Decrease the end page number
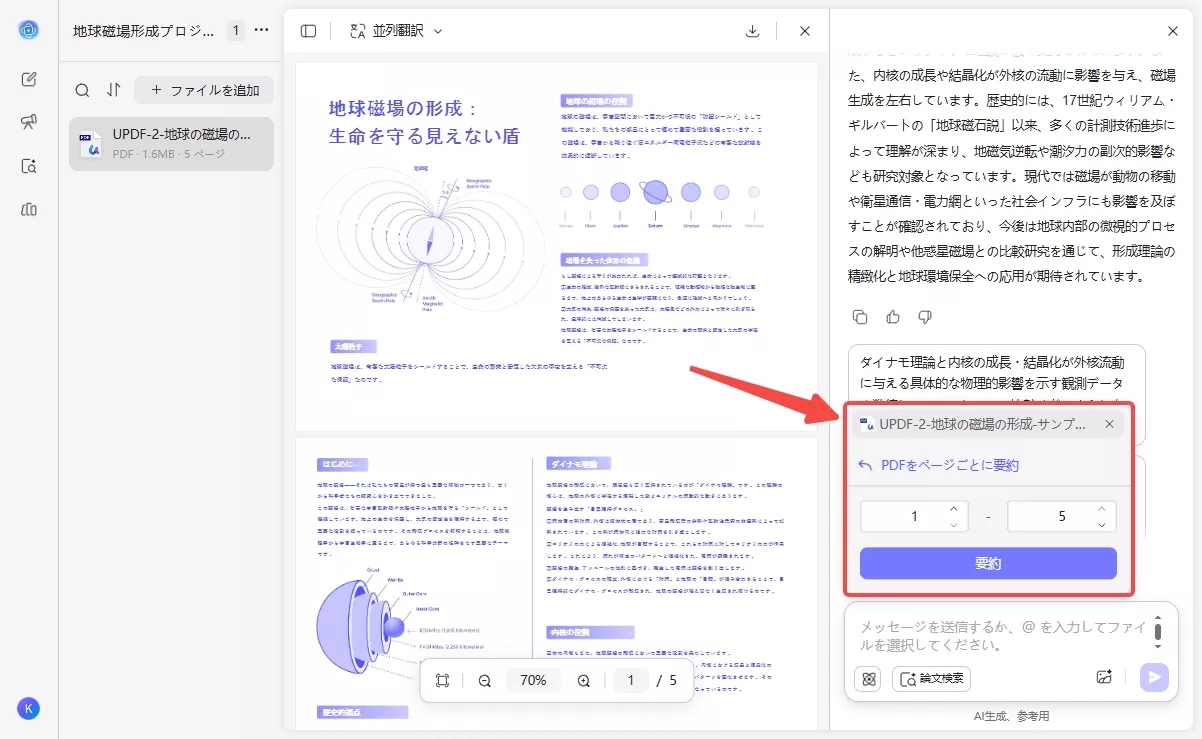 (x=1102, y=524)
